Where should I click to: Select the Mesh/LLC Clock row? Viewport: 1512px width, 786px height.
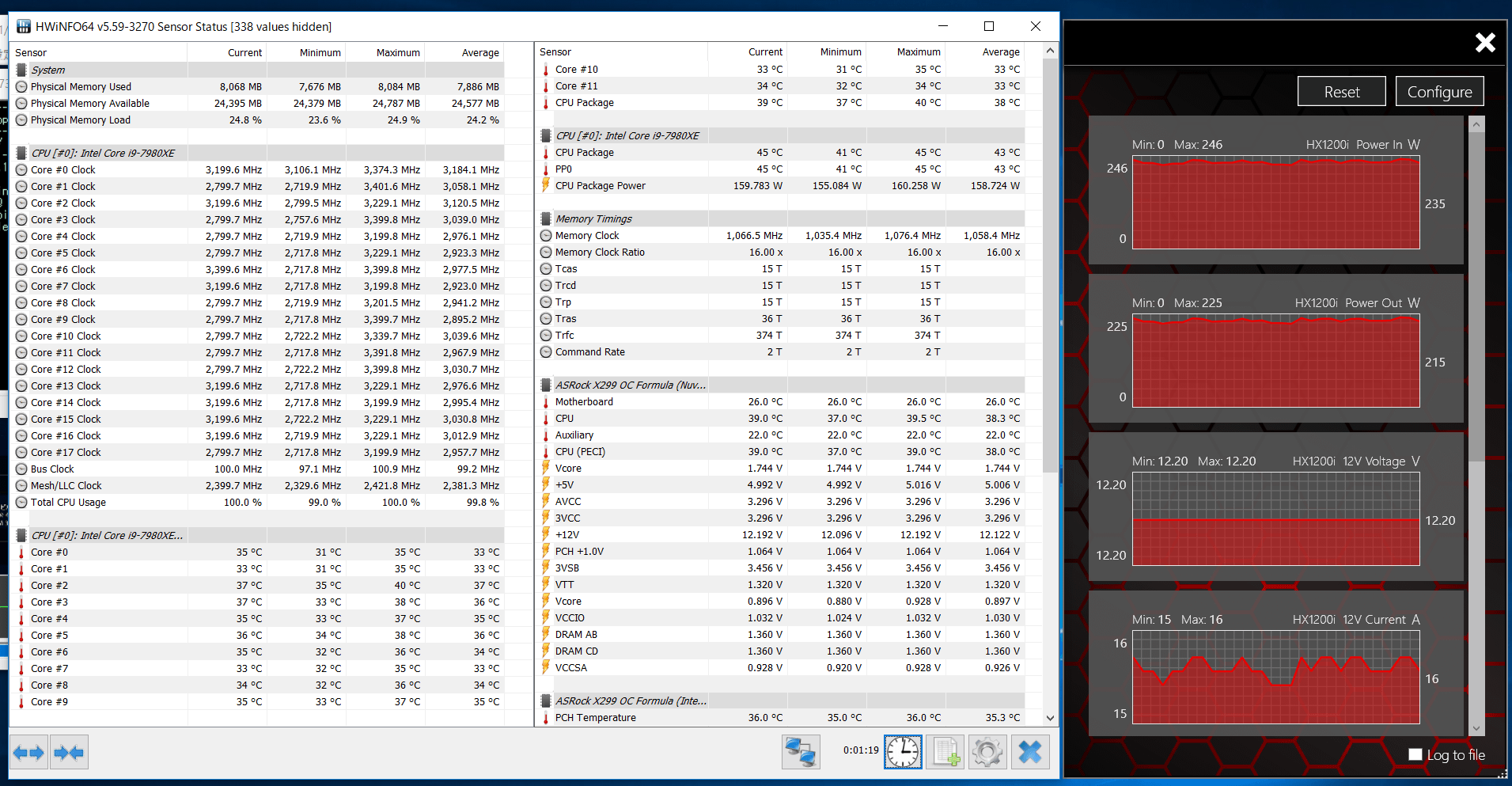[259, 485]
